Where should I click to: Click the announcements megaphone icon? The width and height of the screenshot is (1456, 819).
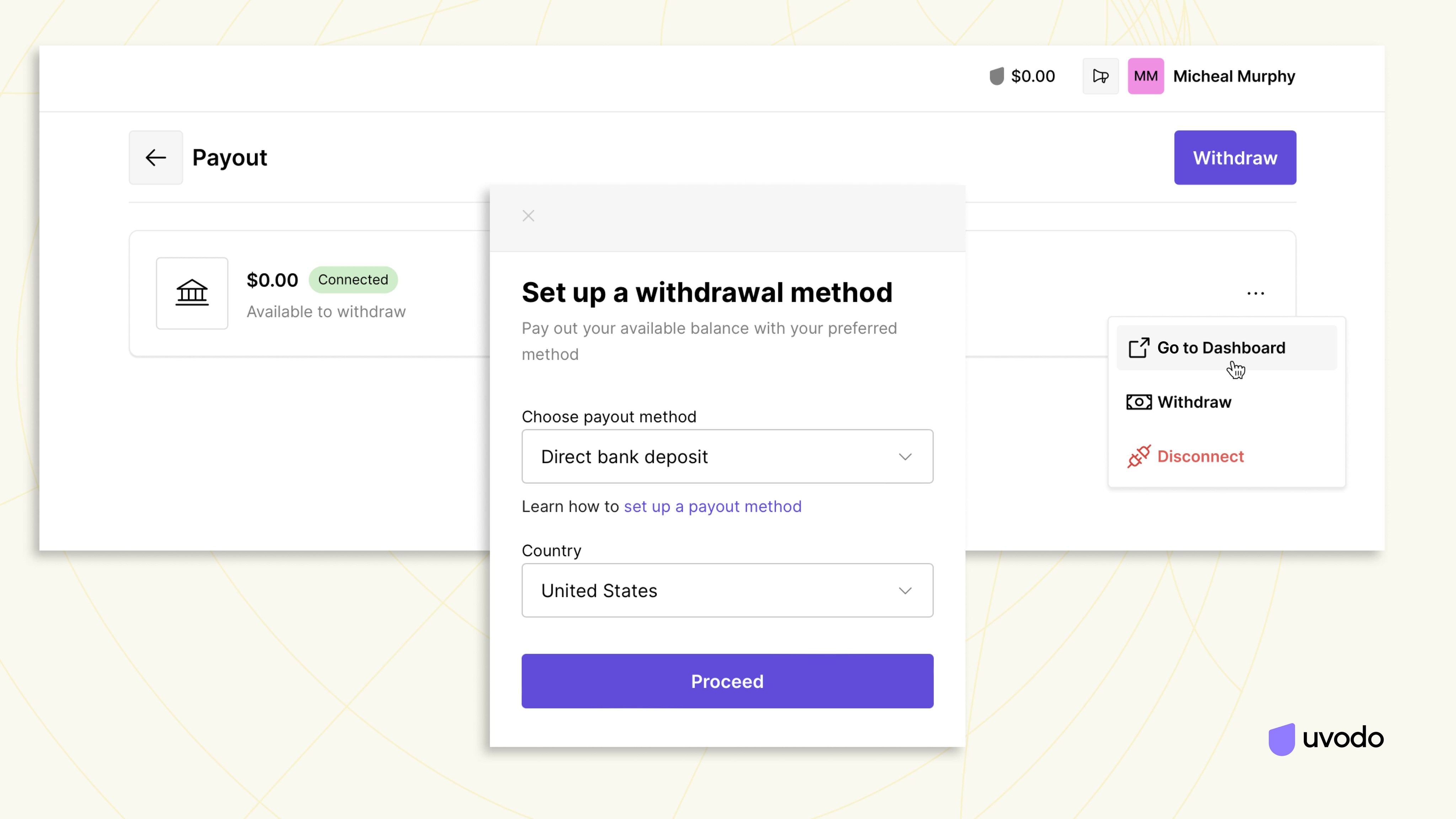click(x=1100, y=76)
